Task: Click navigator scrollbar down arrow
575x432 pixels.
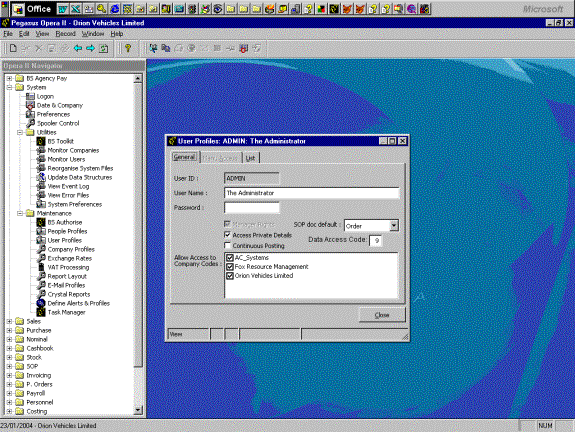Action: [x=138, y=410]
